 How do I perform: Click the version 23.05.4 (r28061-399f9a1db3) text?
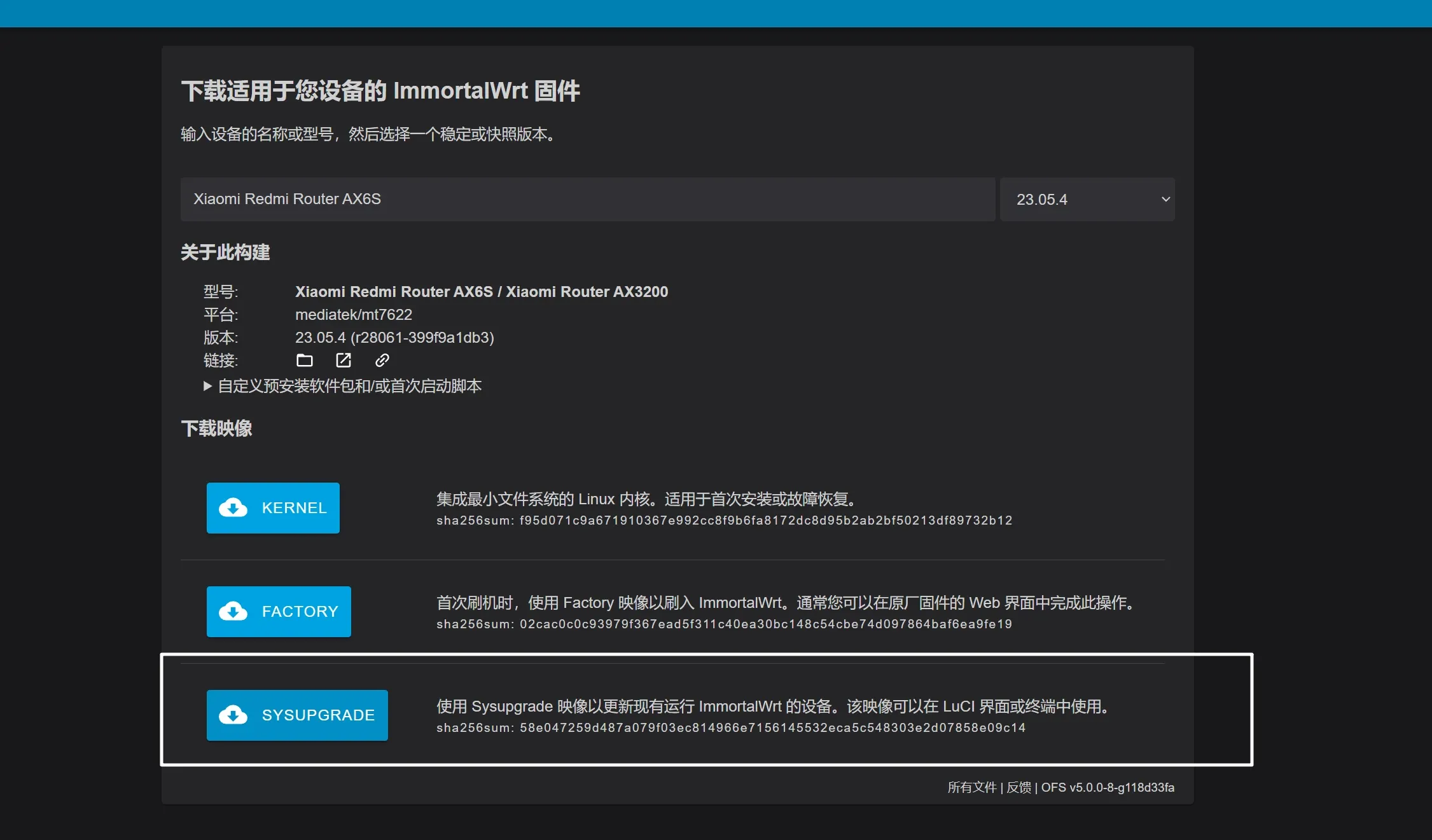[x=394, y=338]
